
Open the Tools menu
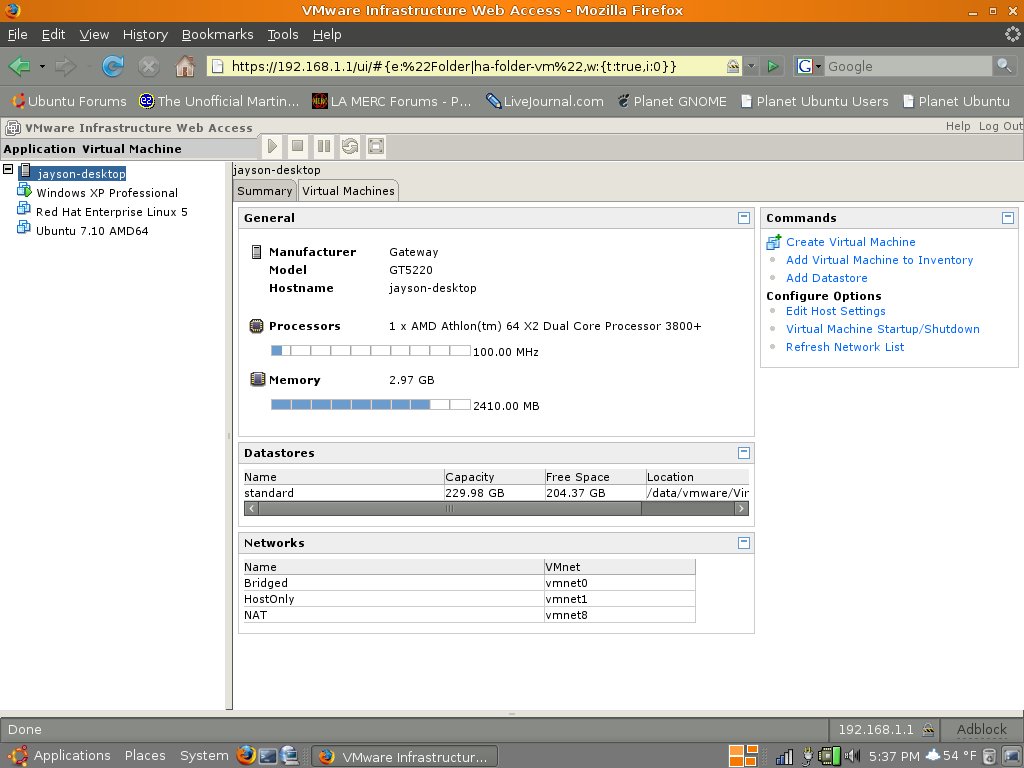point(283,35)
